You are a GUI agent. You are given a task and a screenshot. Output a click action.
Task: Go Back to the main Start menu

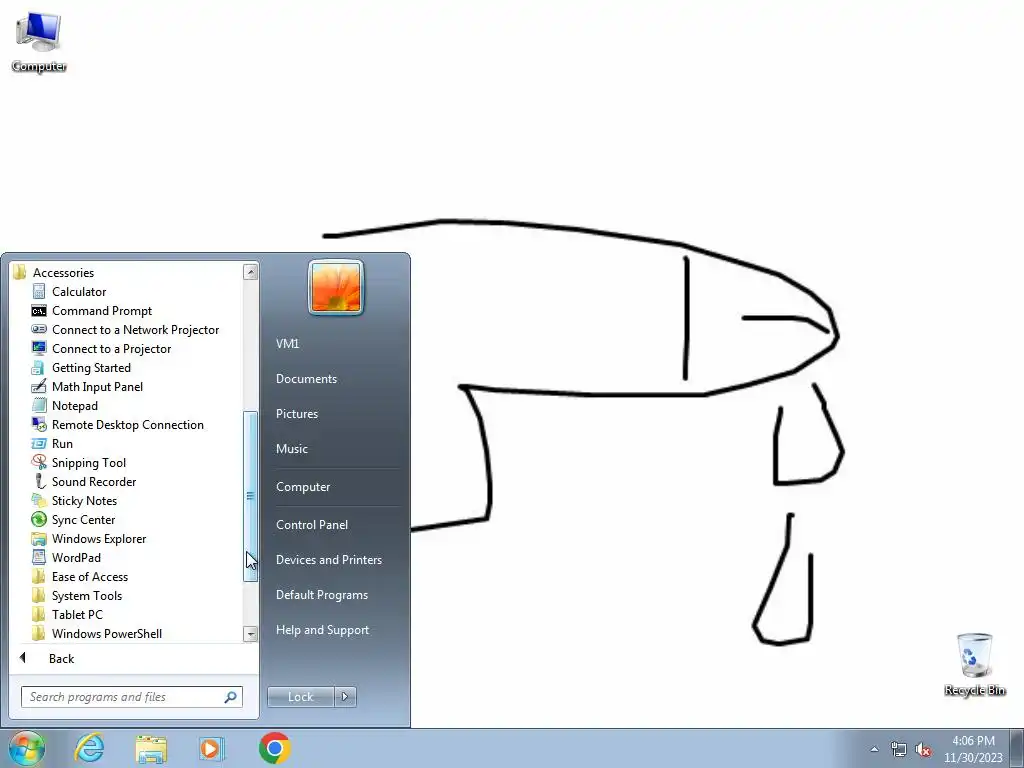61,658
